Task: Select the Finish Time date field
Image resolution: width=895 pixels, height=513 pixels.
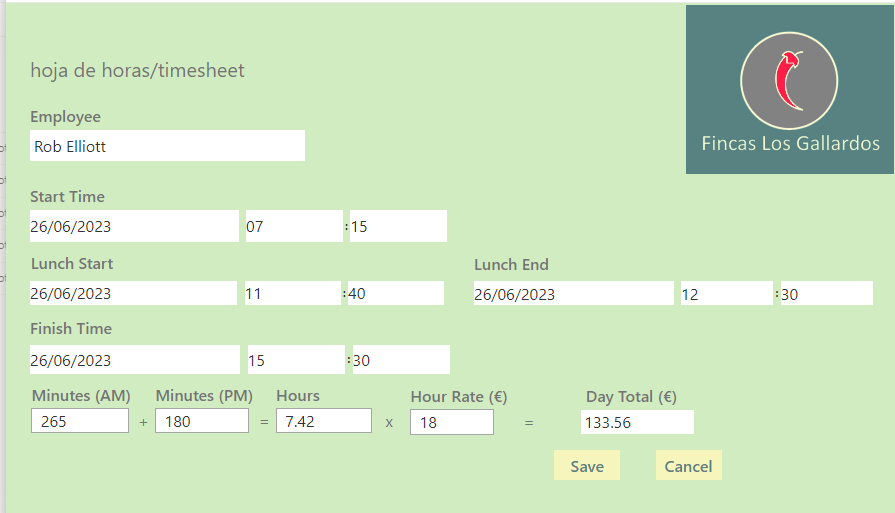Action: coord(135,359)
